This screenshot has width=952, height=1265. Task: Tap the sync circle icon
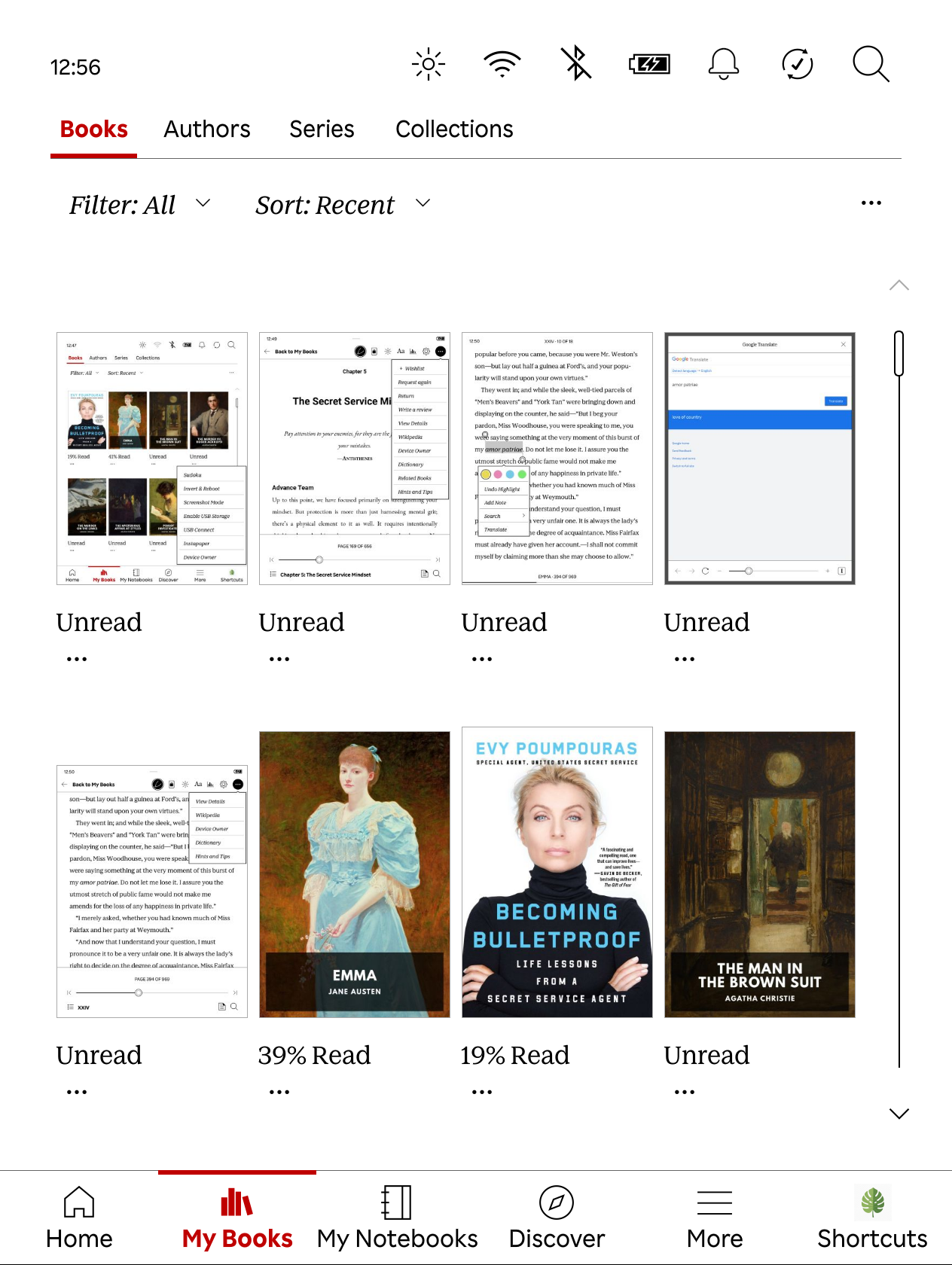tap(798, 64)
